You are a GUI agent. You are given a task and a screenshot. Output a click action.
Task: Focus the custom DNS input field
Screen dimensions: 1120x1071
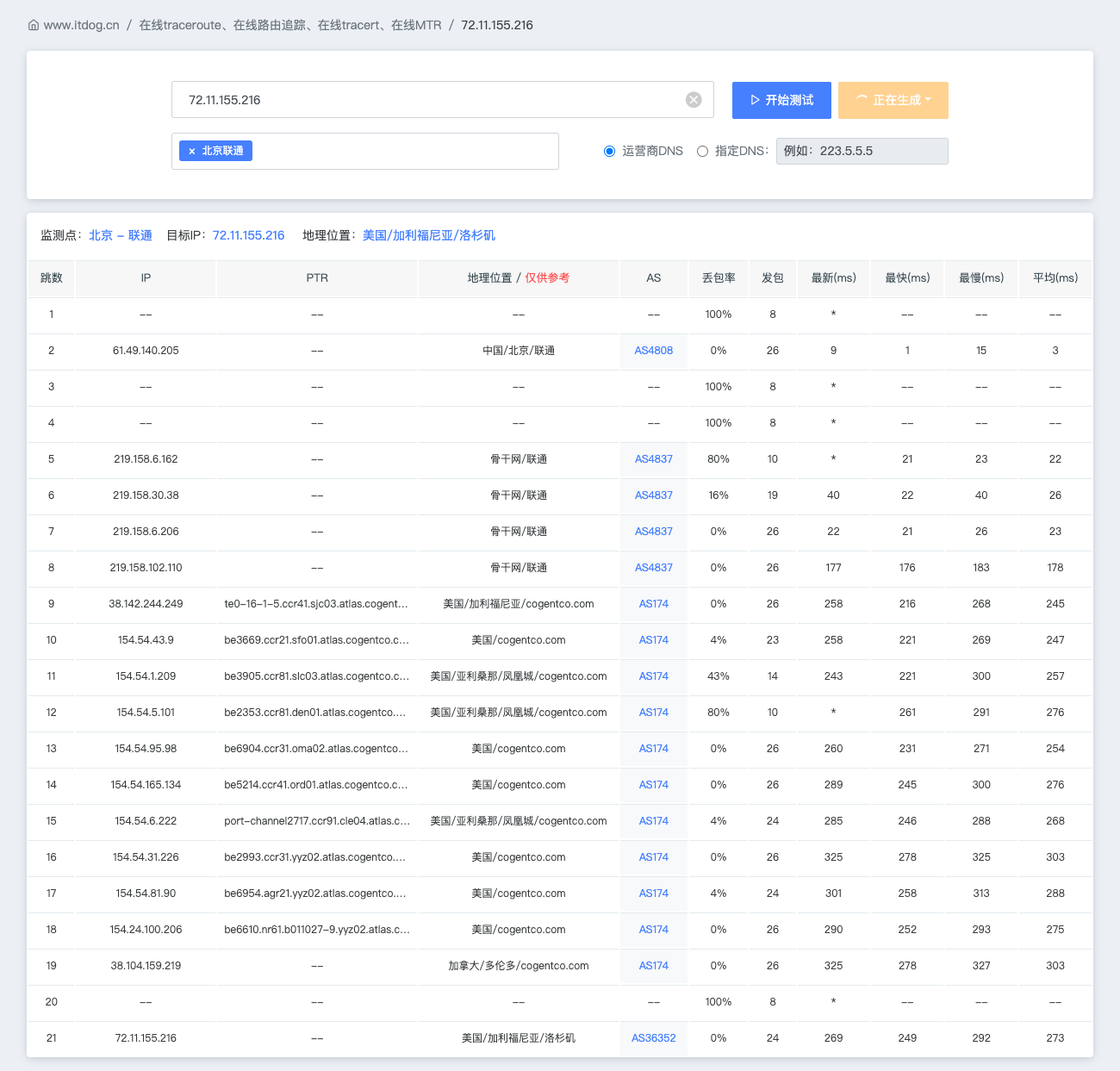tap(862, 151)
